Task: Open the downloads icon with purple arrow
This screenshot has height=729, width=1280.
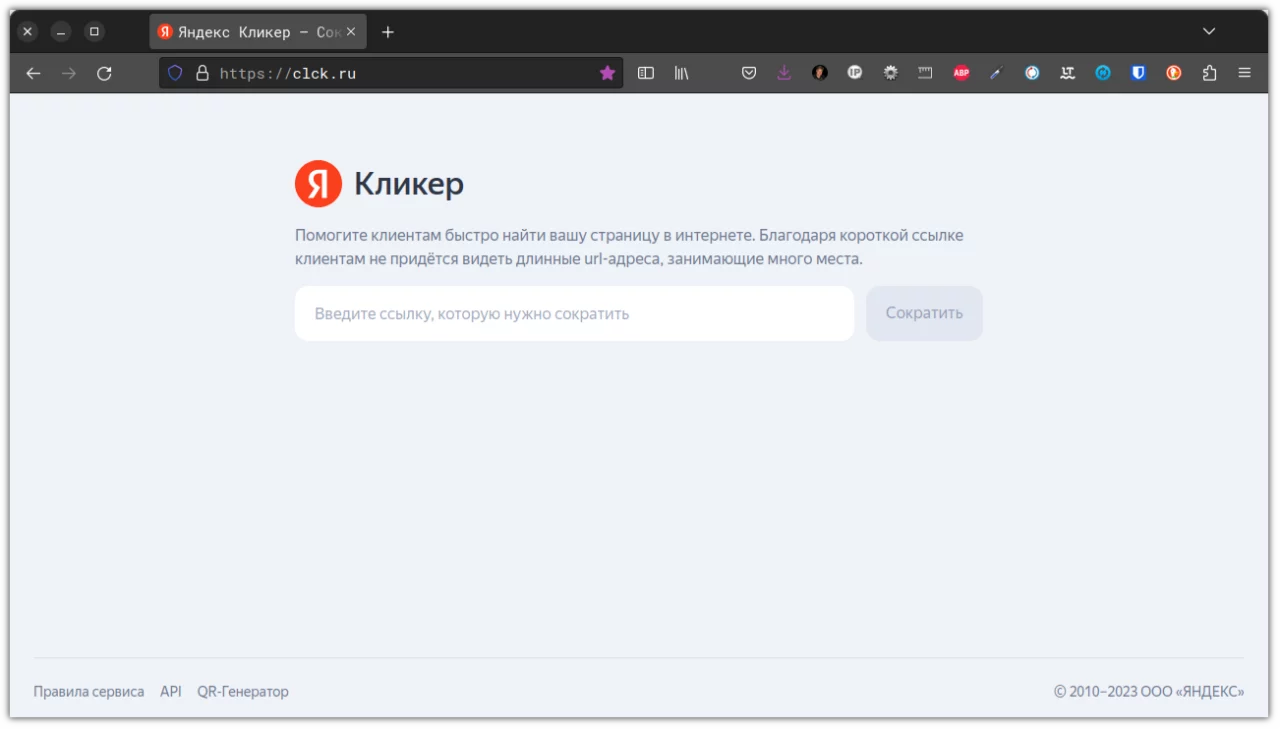Action: coord(784,72)
